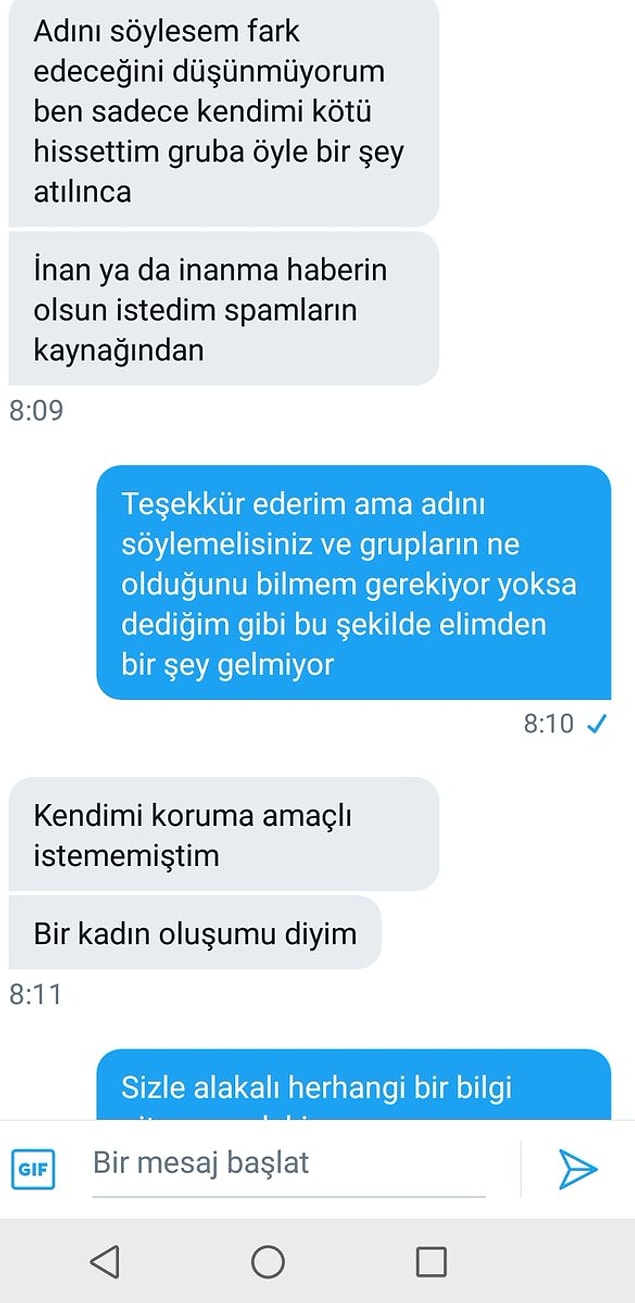Select the "Bir kadın oluşumu diyim" message
The width and height of the screenshot is (635, 1303).
tap(195, 933)
